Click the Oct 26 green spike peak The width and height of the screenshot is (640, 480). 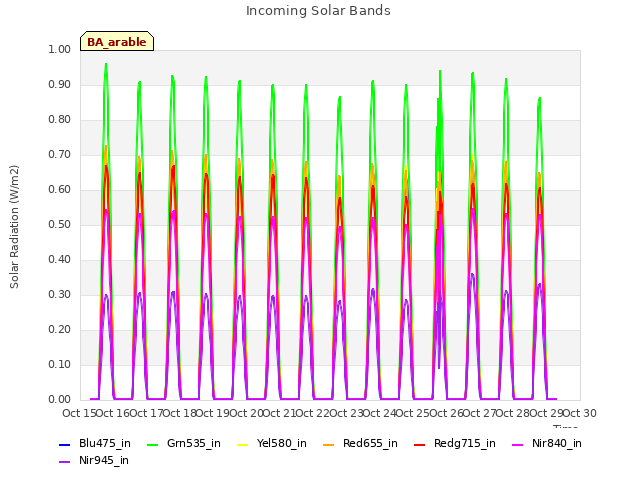click(440, 71)
